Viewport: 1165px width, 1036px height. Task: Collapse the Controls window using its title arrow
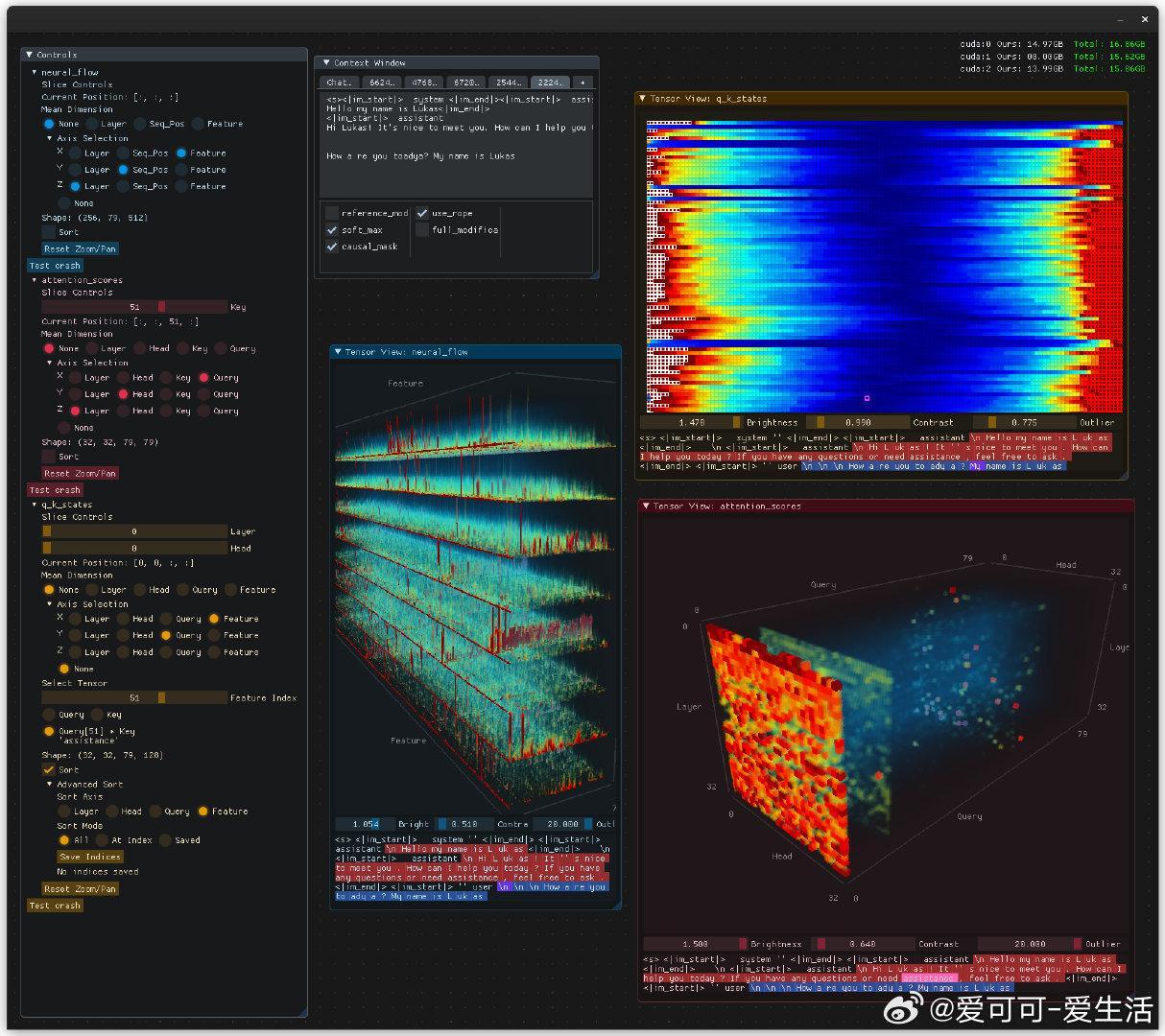[x=29, y=55]
